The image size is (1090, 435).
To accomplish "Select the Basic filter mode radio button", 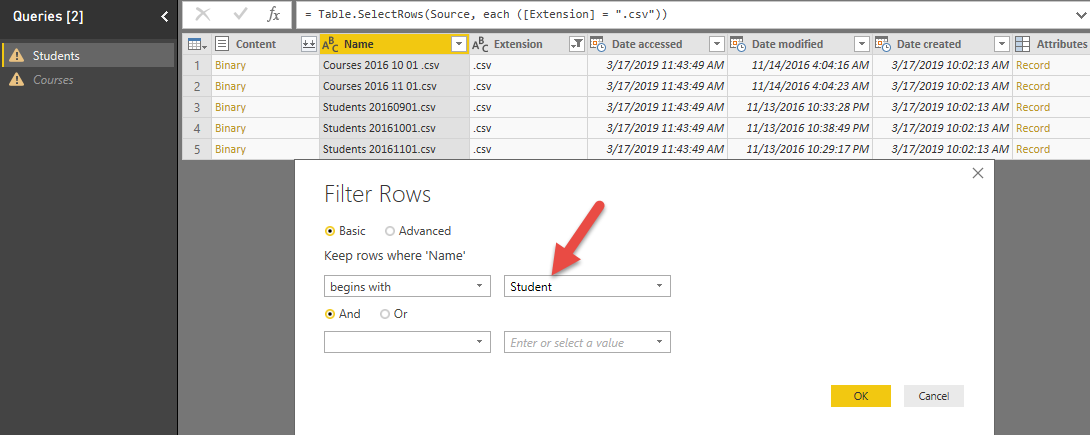I will coord(330,231).
